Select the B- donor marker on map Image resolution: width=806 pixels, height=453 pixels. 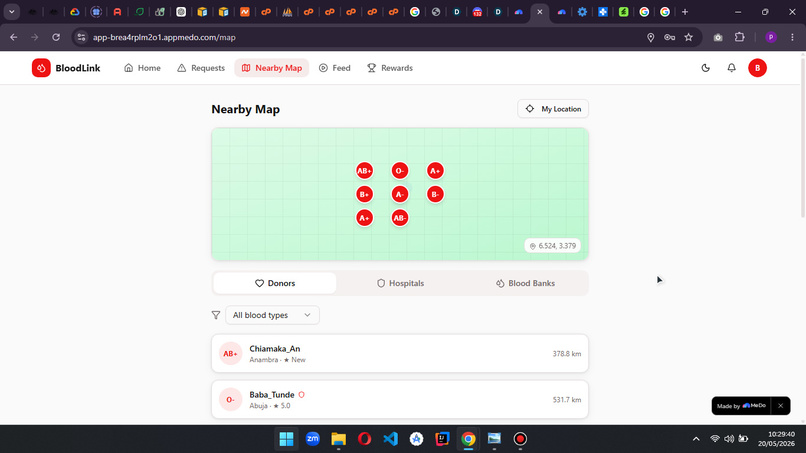coord(435,194)
